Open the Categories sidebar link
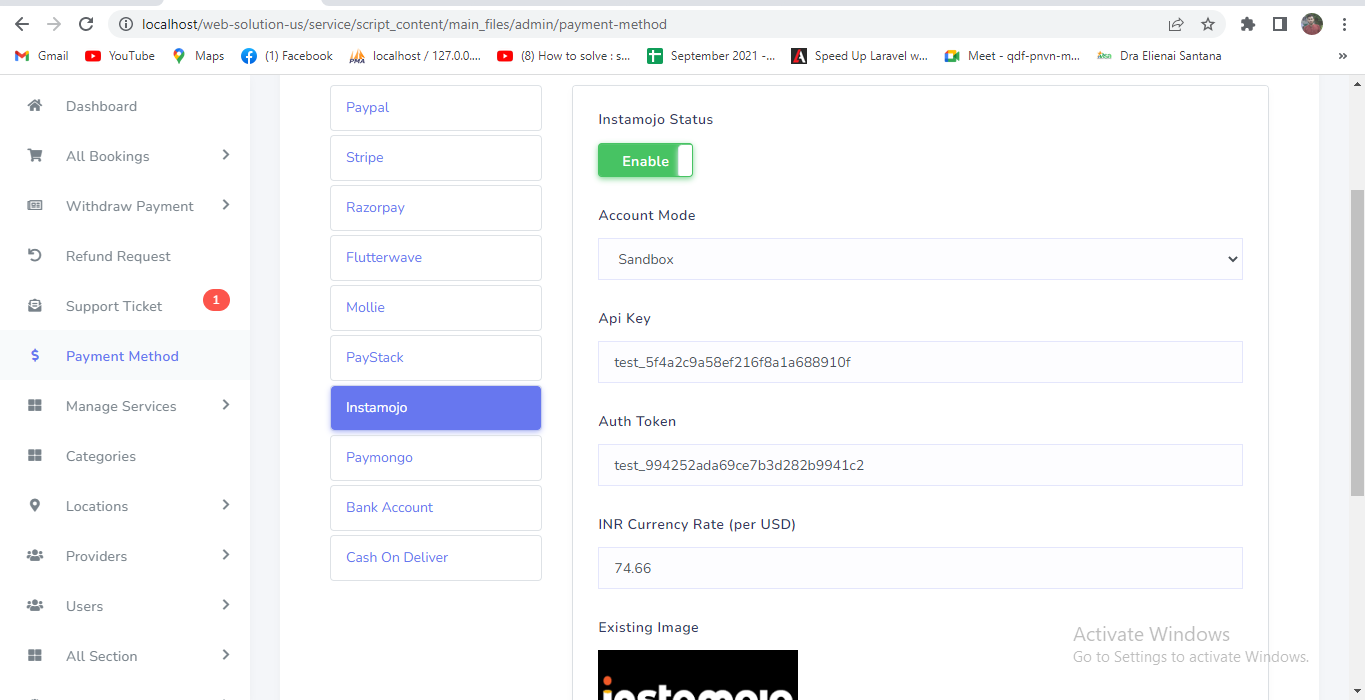 coord(101,456)
